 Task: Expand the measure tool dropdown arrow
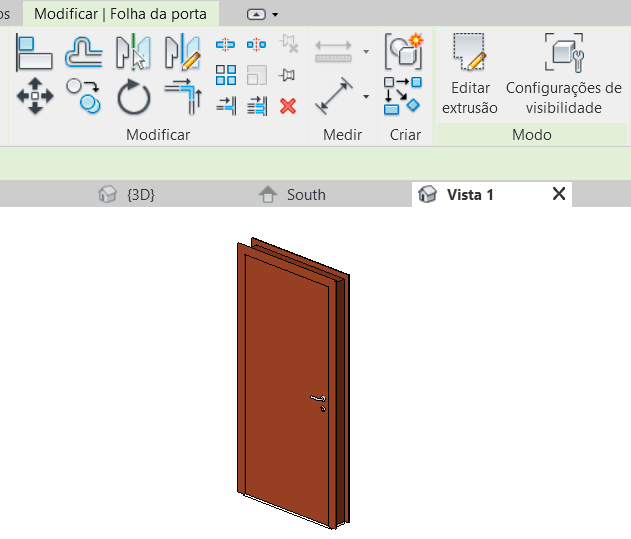click(366, 98)
